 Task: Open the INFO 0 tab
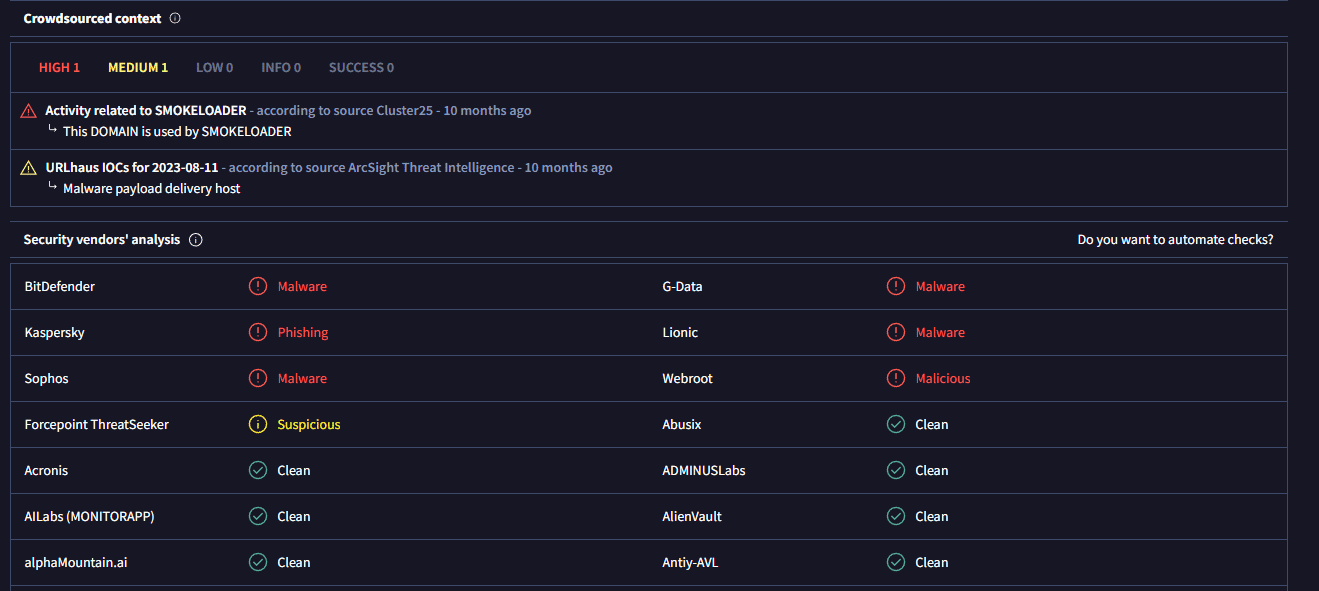(x=281, y=68)
